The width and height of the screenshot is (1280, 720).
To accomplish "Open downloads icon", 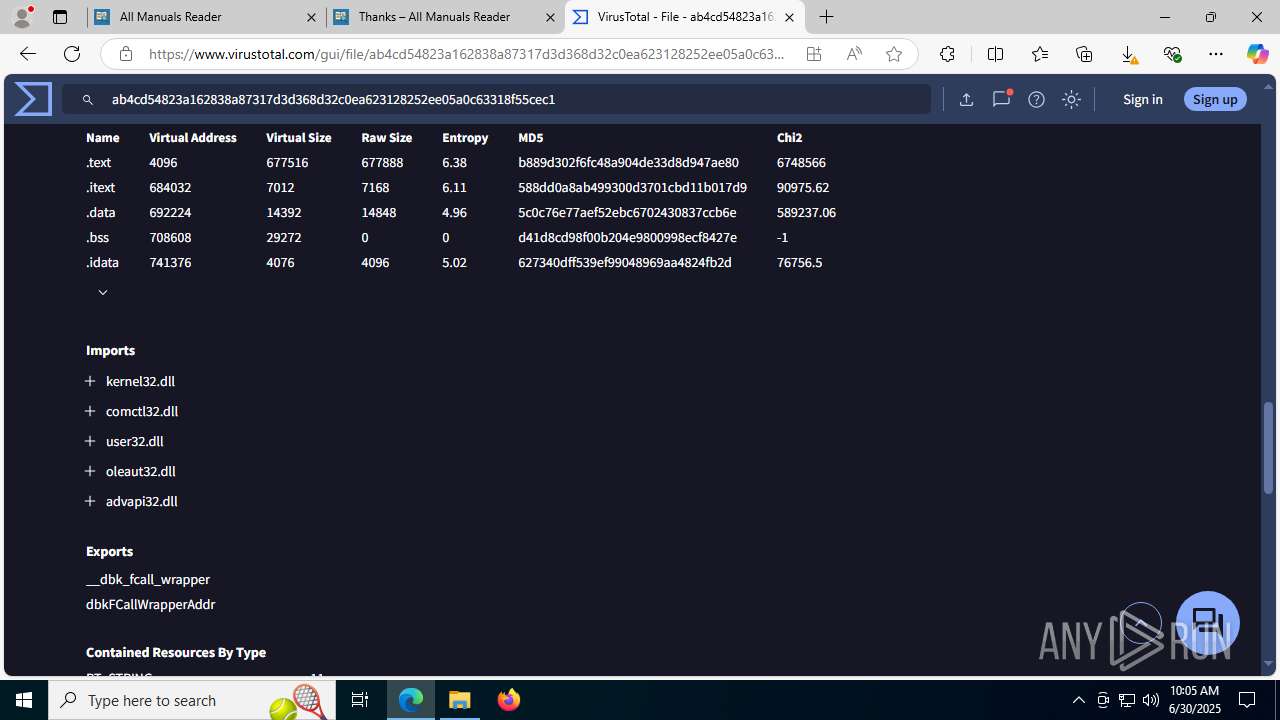I will (x=1128, y=54).
